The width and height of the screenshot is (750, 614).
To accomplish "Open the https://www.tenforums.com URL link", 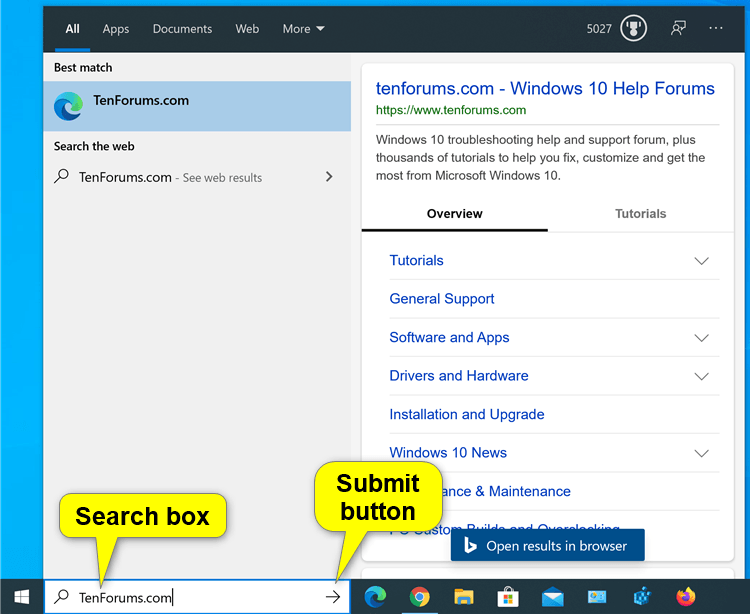I will [x=451, y=110].
